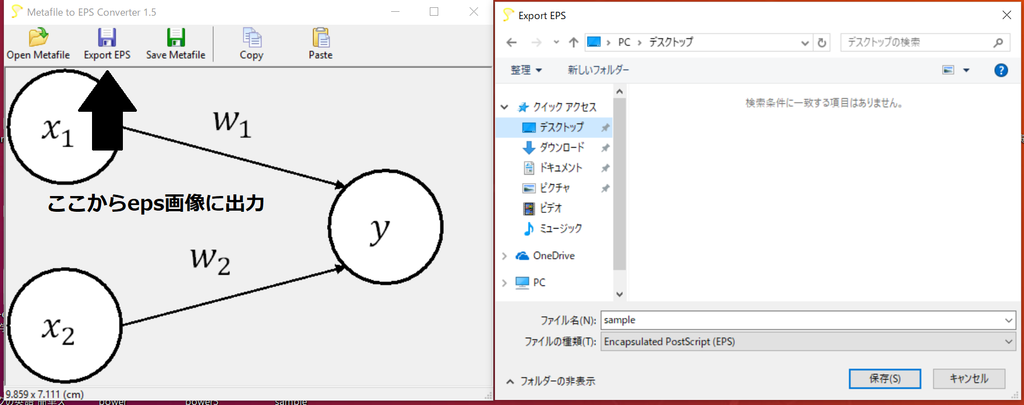Viewport: 1024px width, 405px height.
Task: Click PC in the address bar path
Action: pyautogui.click(x=624, y=42)
